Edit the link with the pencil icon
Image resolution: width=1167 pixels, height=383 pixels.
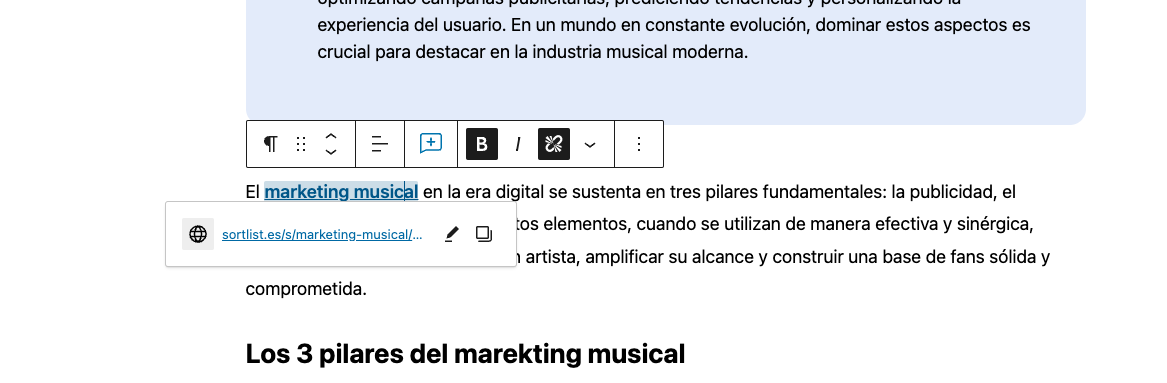(x=451, y=234)
